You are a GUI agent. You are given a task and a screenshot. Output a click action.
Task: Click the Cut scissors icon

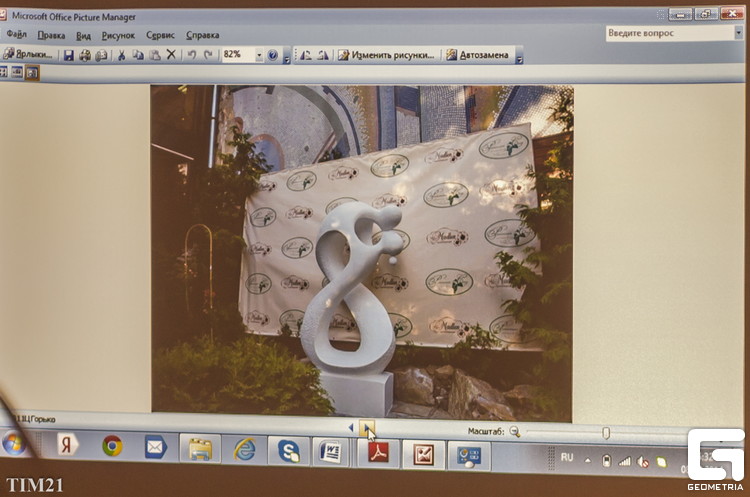click(x=121, y=55)
